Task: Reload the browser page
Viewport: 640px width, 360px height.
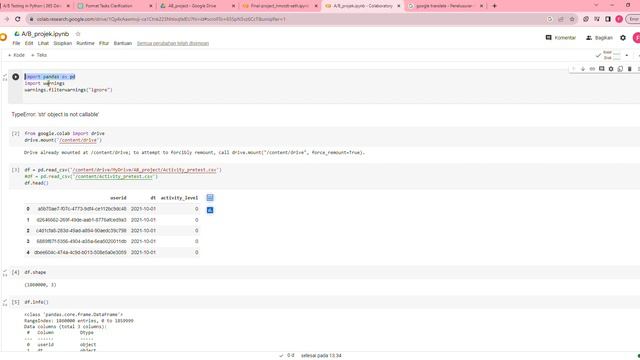Action: (18, 19)
